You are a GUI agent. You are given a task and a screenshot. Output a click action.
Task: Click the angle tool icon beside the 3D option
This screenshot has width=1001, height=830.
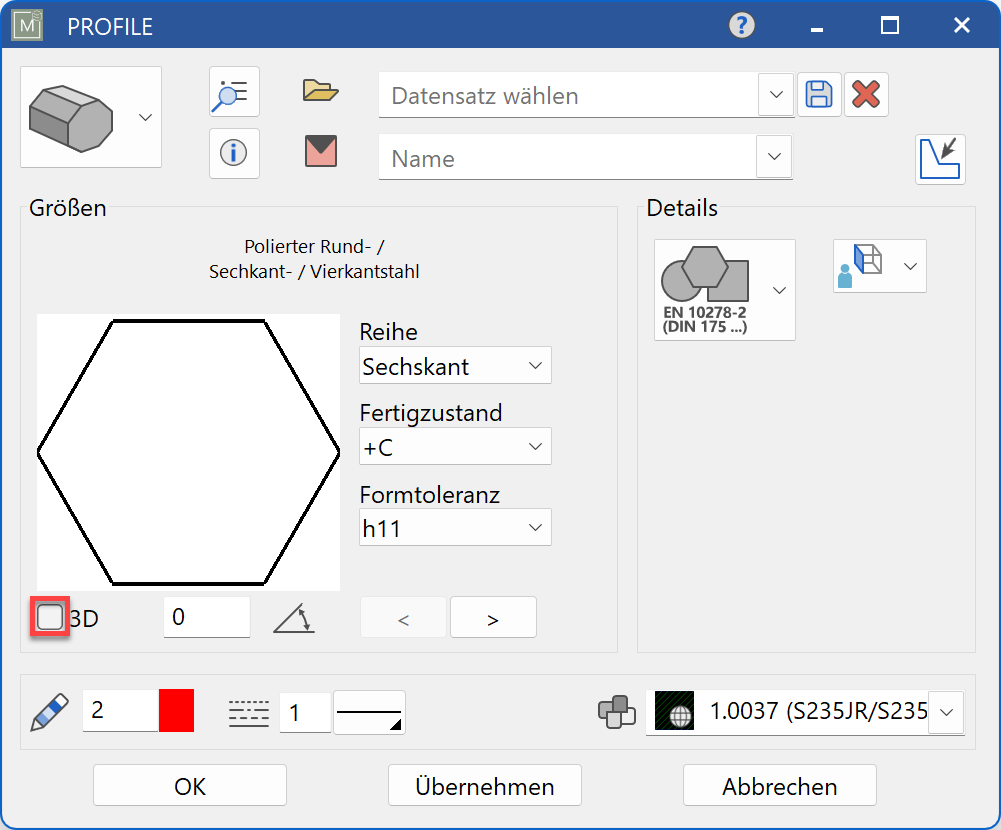[293, 617]
